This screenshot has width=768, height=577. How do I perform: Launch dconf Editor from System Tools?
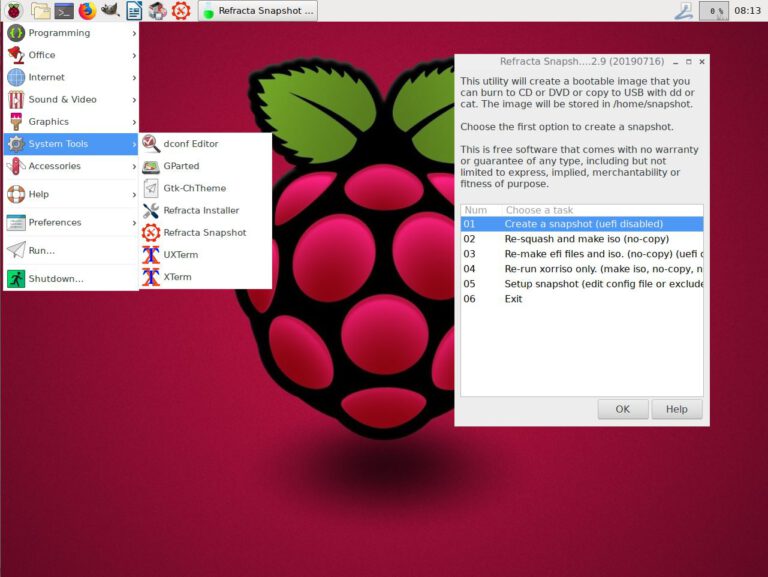(x=206, y=144)
